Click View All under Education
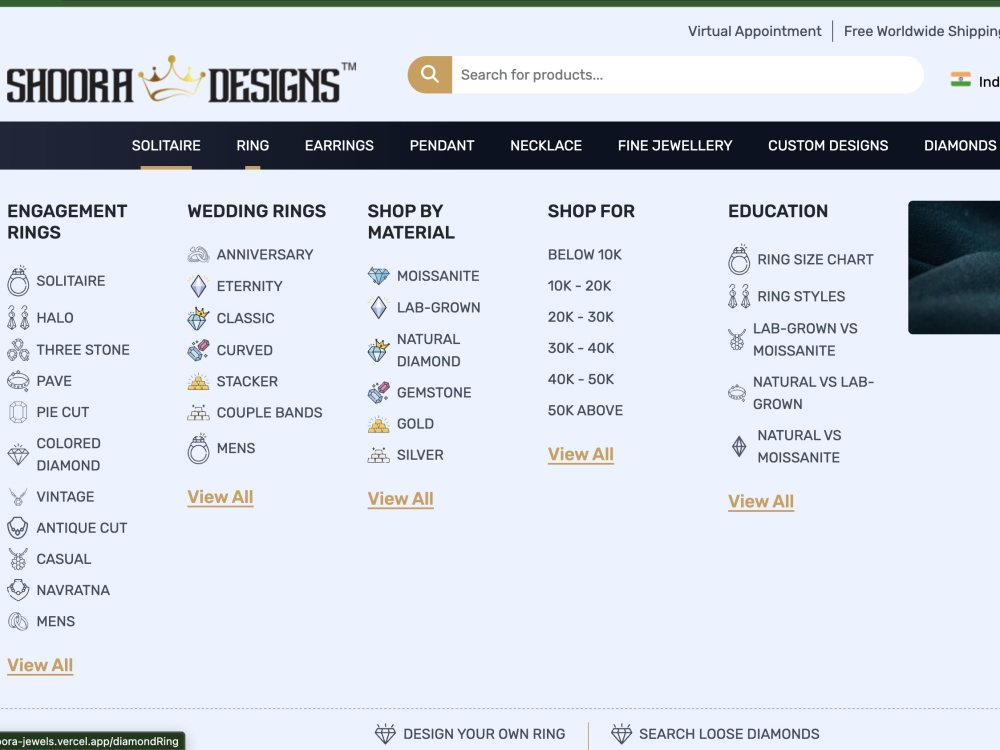The height and width of the screenshot is (750, 1000). click(761, 501)
